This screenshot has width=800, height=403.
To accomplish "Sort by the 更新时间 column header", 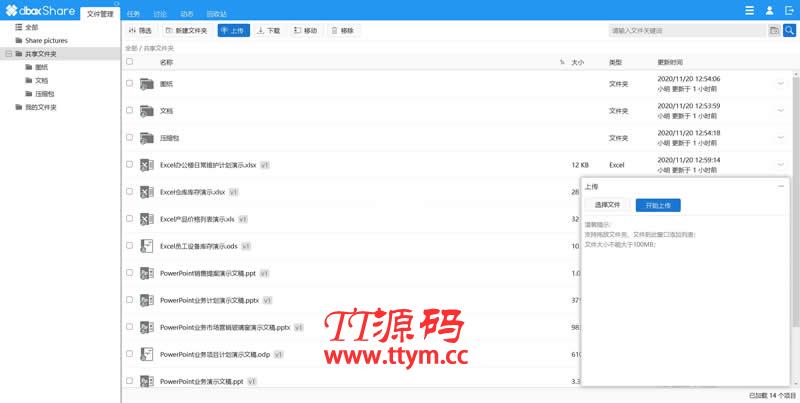I will 670,62.
